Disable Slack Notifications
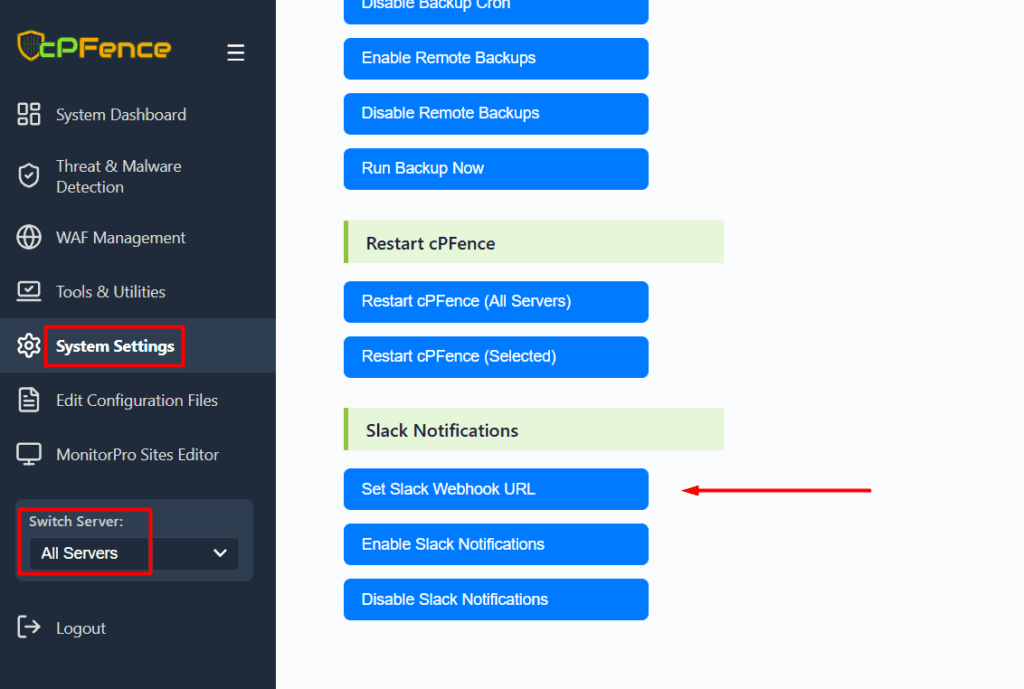Screen dimensions: 1024x689 496,599
